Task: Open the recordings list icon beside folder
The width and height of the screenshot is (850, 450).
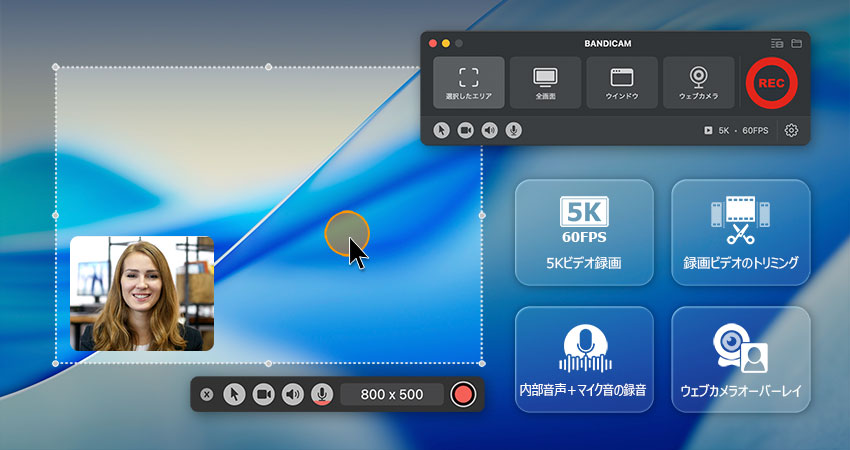Action: coord(777,43)
